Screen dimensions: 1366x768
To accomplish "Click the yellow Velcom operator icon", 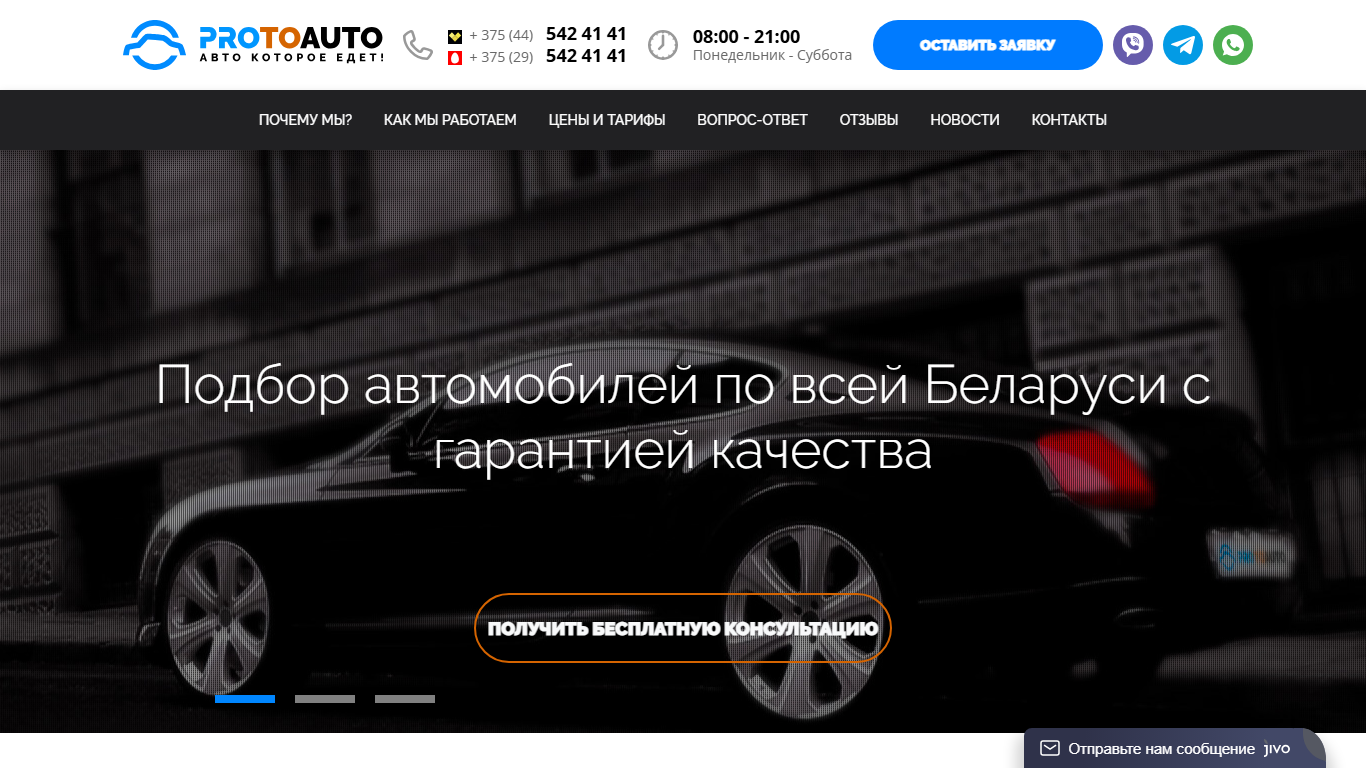I will click(x=455, y=36).
